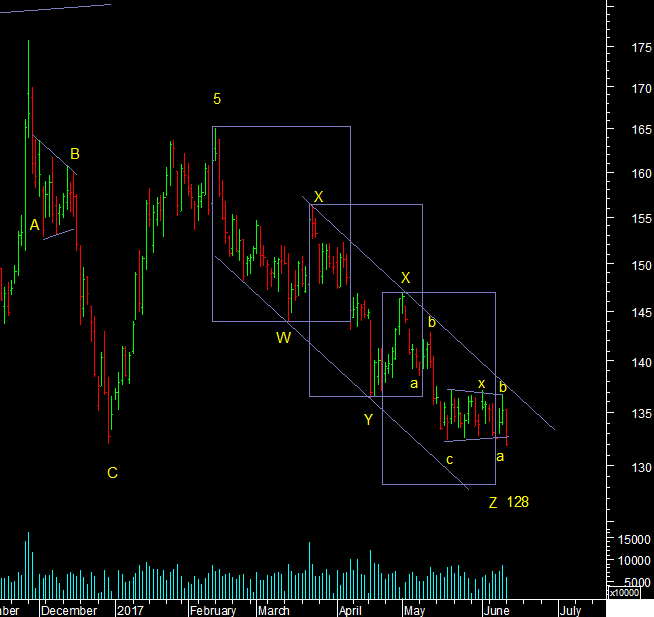Screen dimensions: 654x617
Task: Click the "March" date axis label
Action: [x=274, y=611]
